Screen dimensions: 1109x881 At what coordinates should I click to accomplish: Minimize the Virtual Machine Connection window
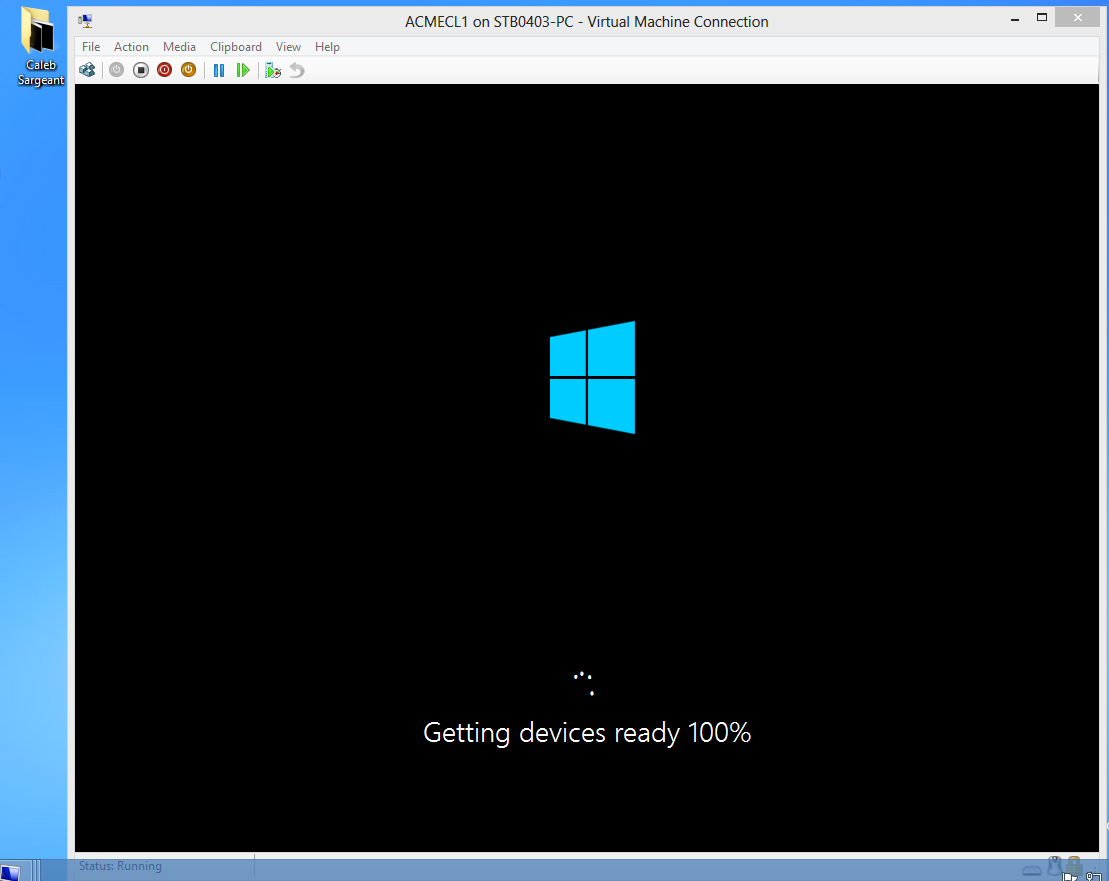pos(1015,19)
